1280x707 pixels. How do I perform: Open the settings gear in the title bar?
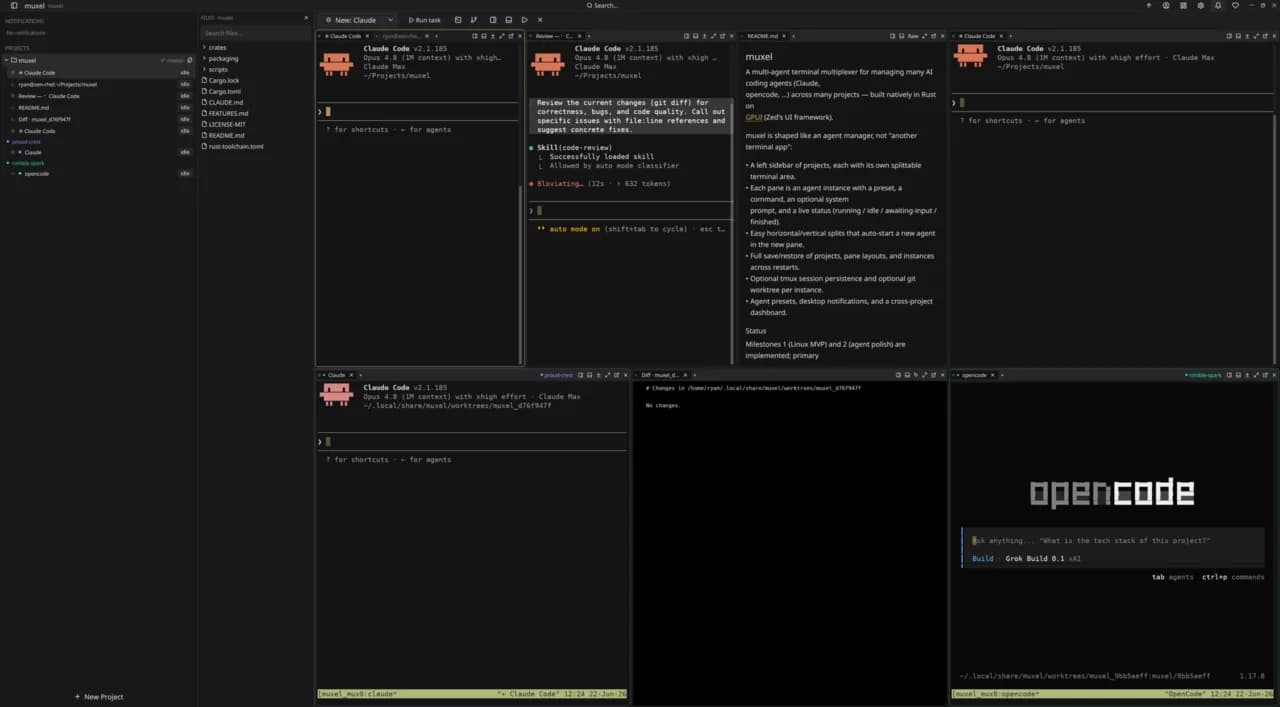click(1201, 5)
